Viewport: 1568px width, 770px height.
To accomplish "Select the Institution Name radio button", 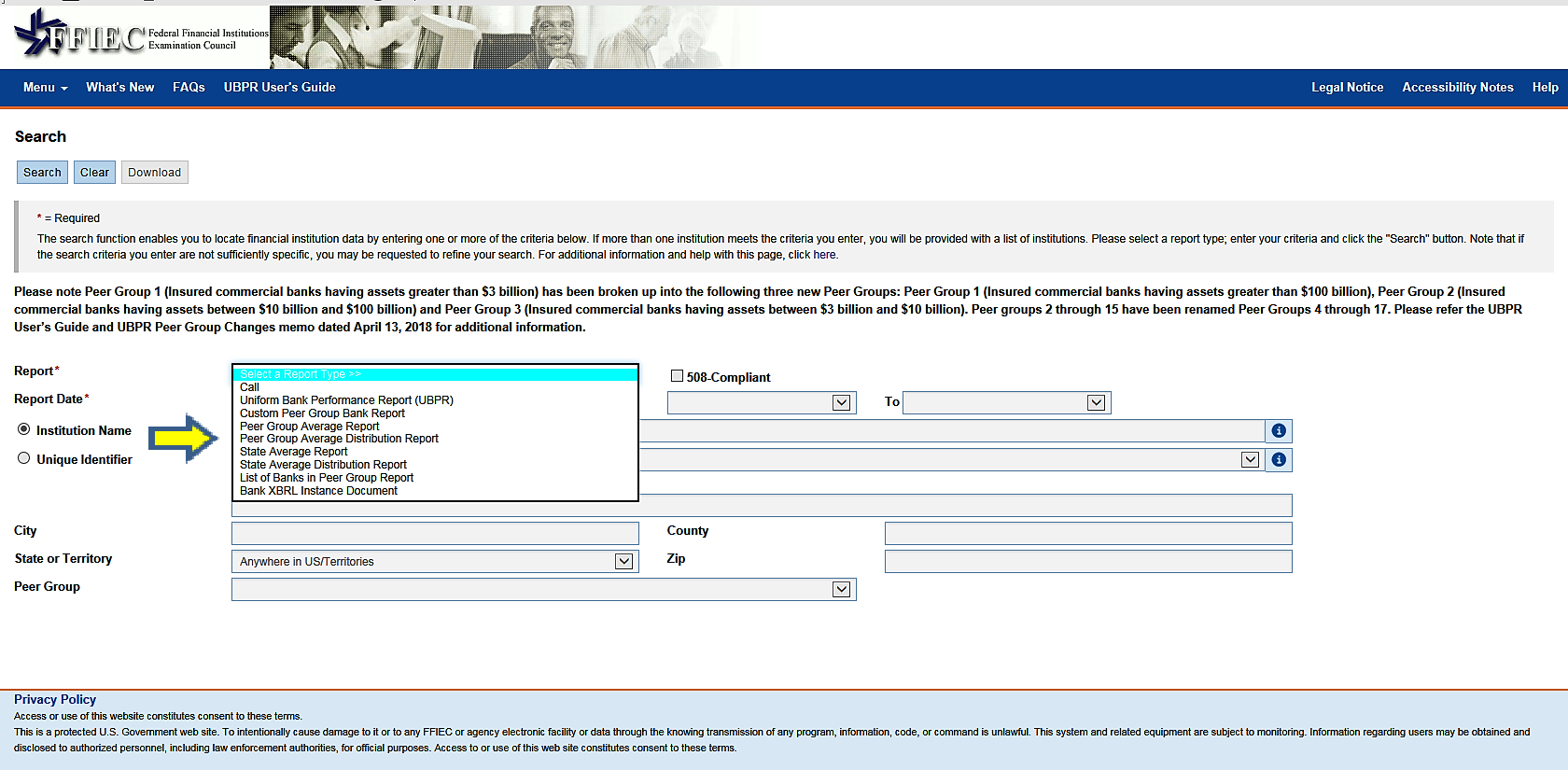I will (24, 429).
